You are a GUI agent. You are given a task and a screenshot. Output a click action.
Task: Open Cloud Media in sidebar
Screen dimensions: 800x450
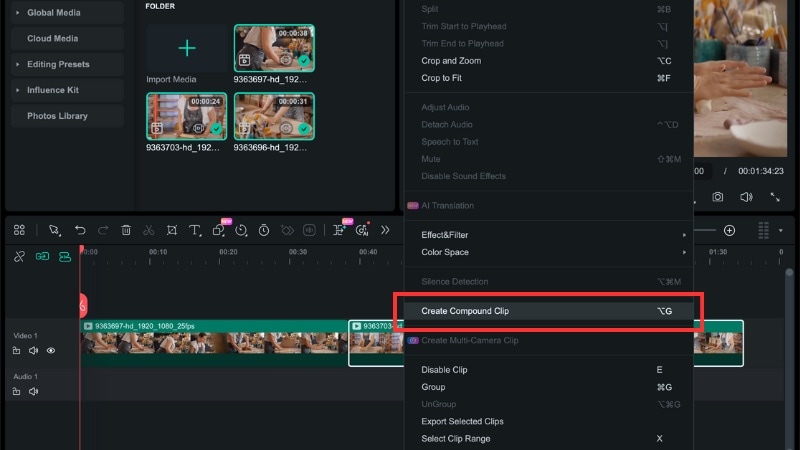67,38
